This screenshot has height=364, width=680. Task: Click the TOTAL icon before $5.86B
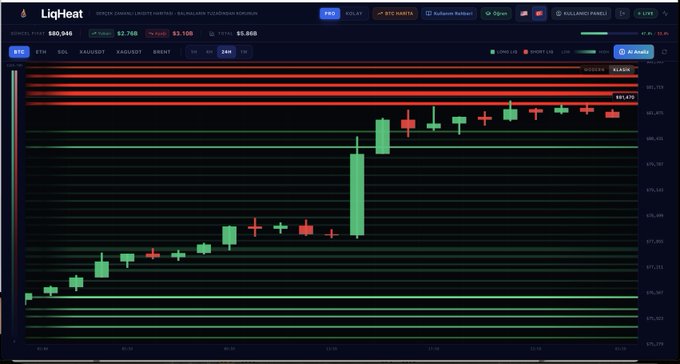(x=212, y=33)
